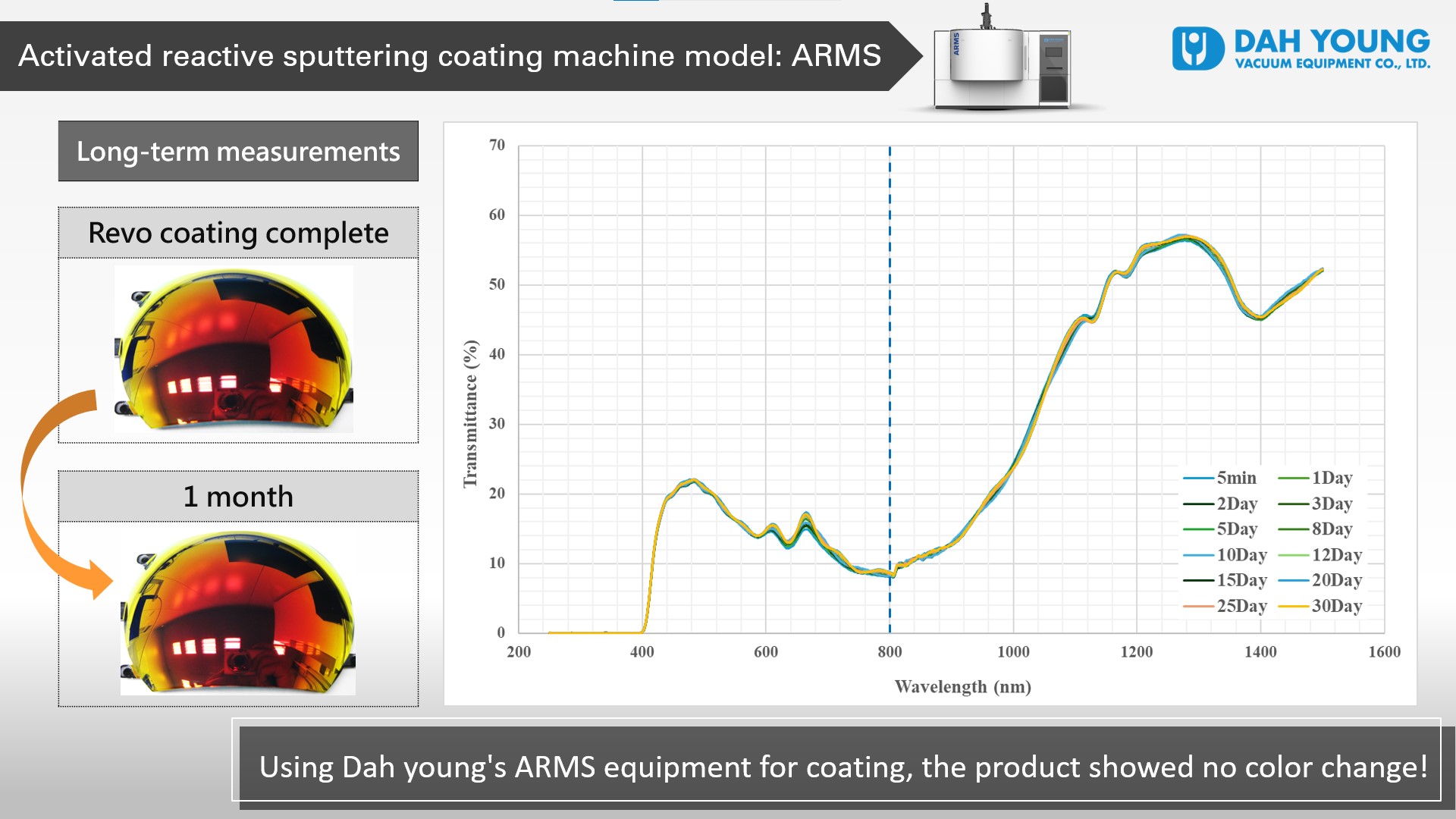Click the 1600 label on the wavelength axis

tap(1384, 651)
